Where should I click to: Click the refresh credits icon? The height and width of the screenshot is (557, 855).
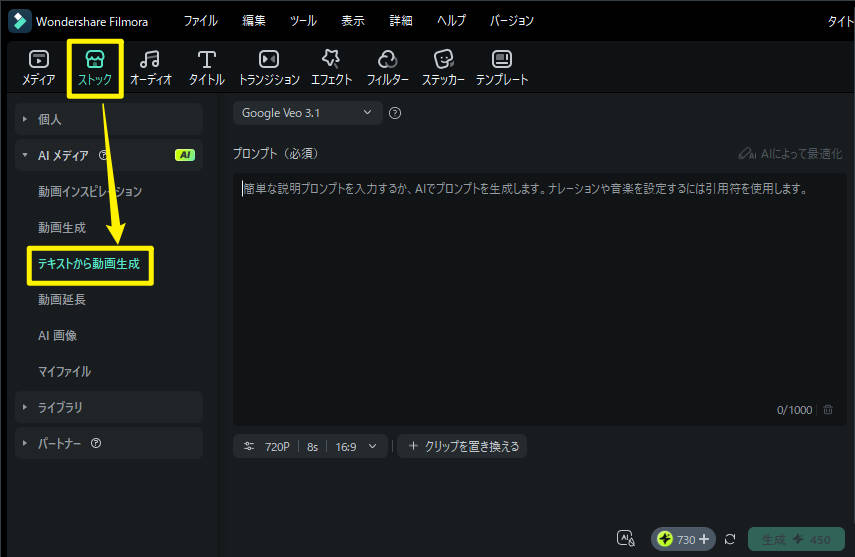pyautogui.click(x=730, y=540)
